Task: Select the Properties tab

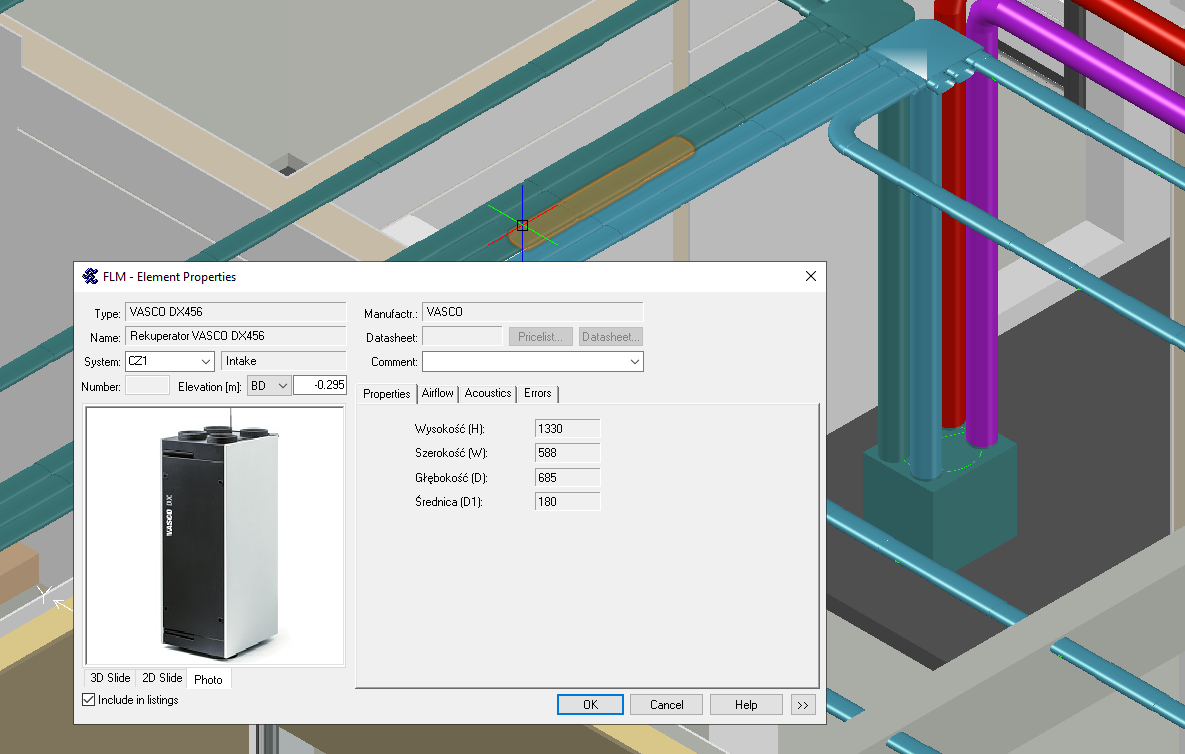Action: pos(387,394)
